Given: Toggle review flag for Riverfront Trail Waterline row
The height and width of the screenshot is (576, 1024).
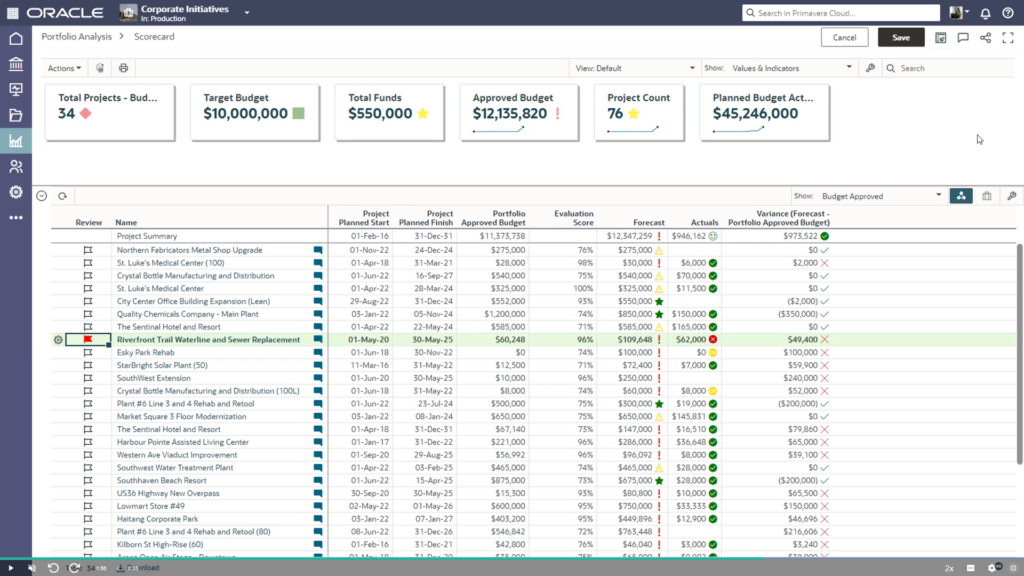Looking at the screenshot, I should coord(88,340).
